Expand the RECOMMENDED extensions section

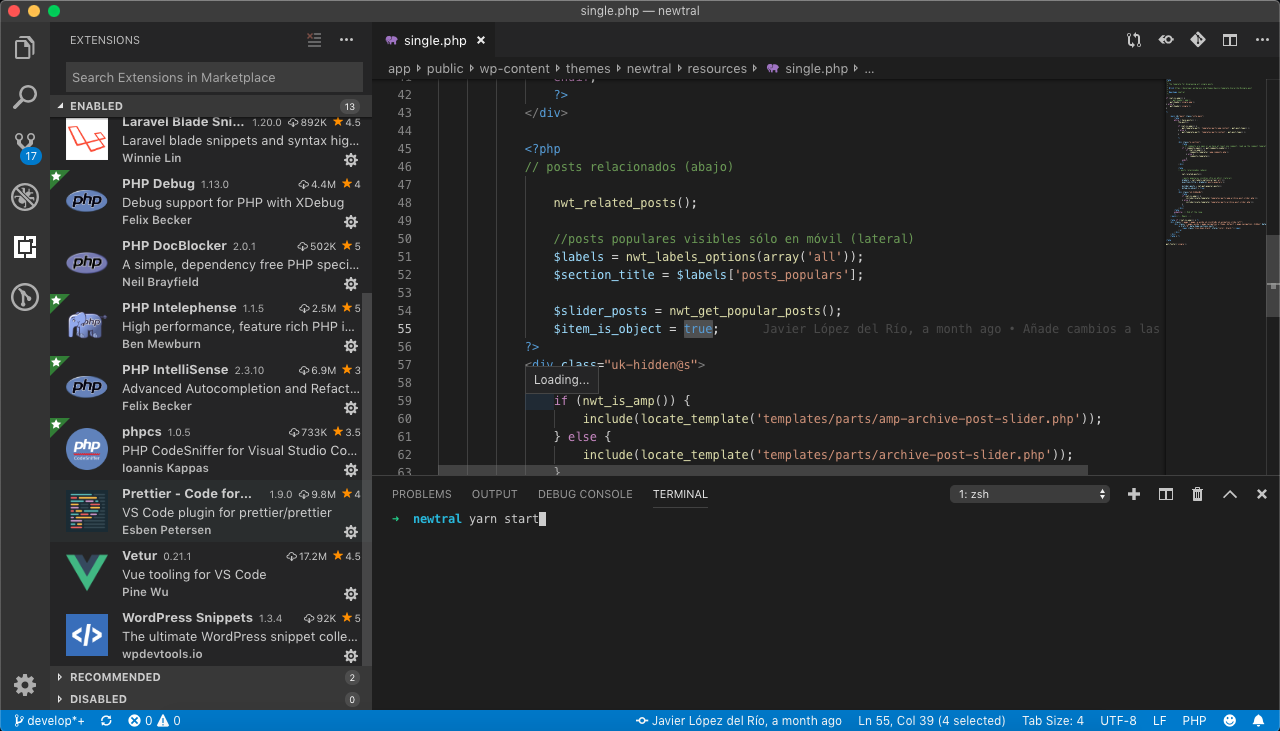[114, 677]
